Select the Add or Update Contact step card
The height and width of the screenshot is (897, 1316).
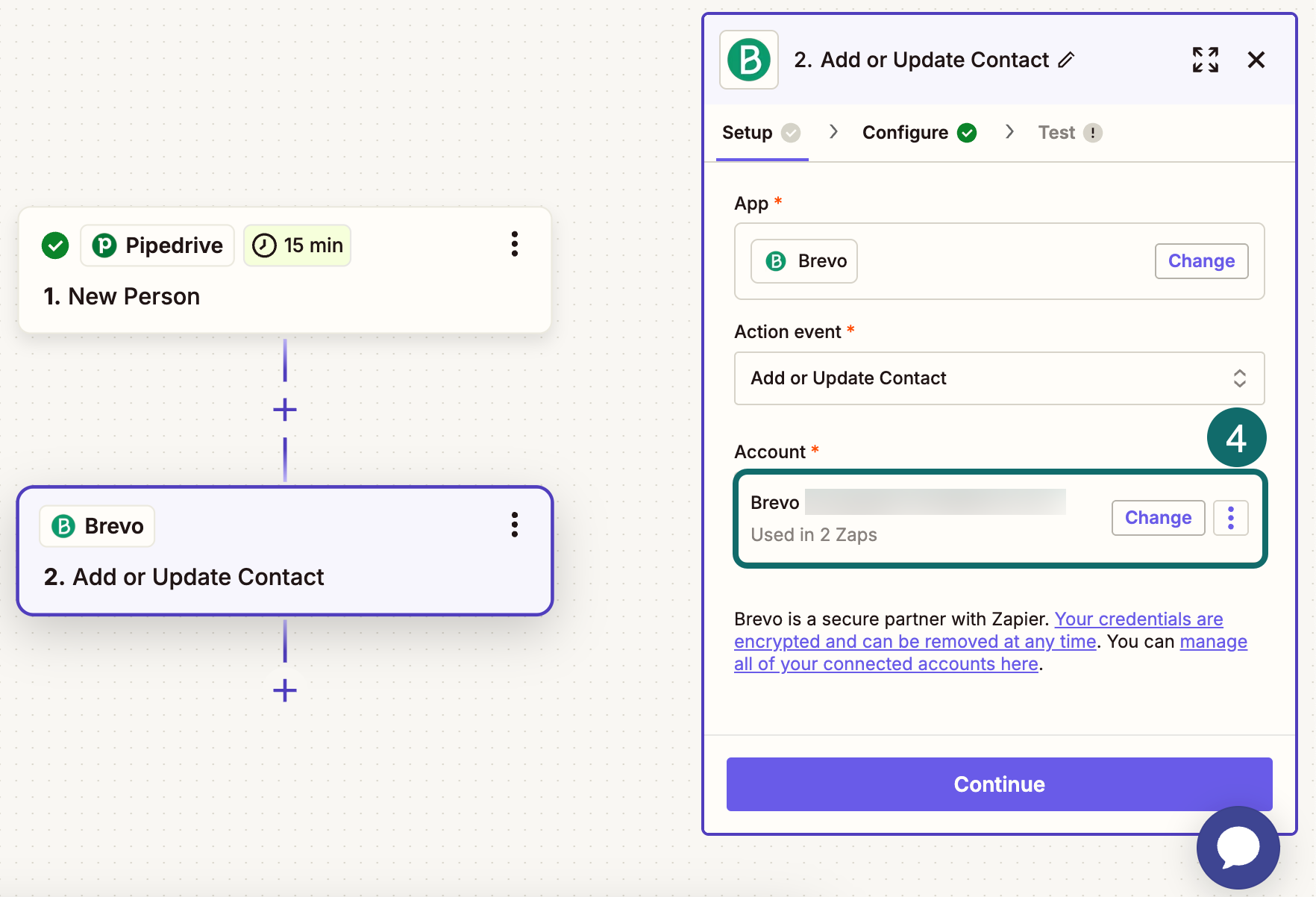pyautogui.click(x=285, y=551)
